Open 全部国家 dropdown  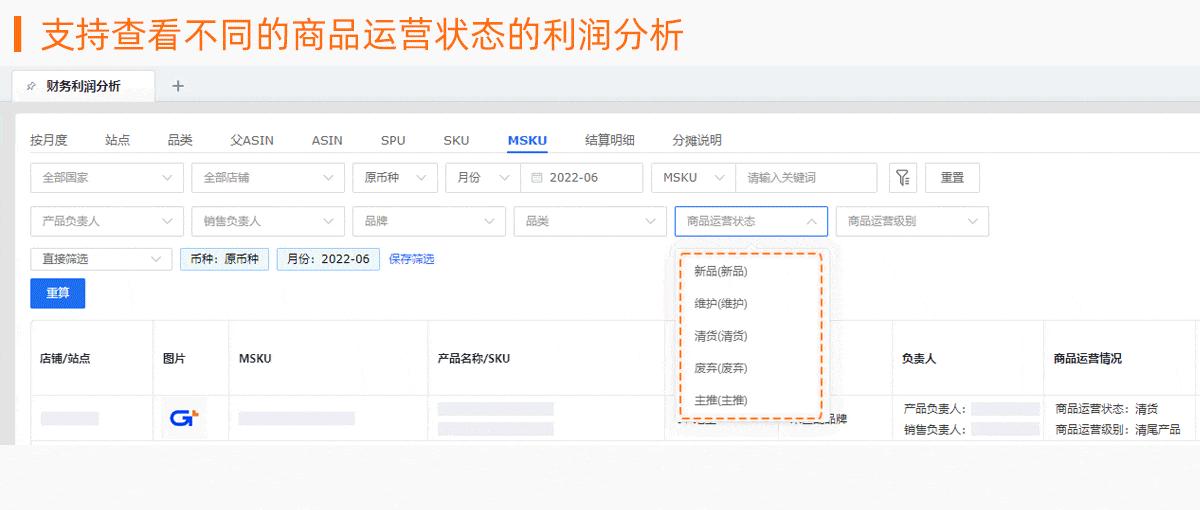[107, 178]
